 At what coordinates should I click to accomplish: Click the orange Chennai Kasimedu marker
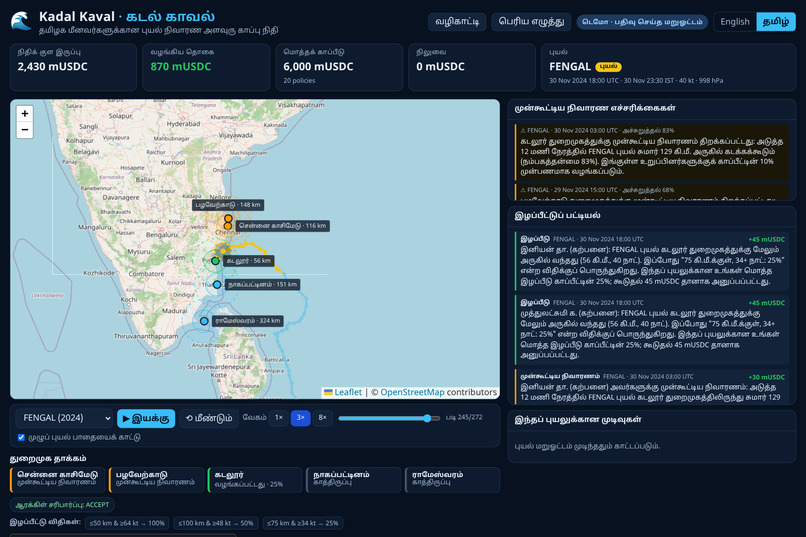click(x=228, y=226)
